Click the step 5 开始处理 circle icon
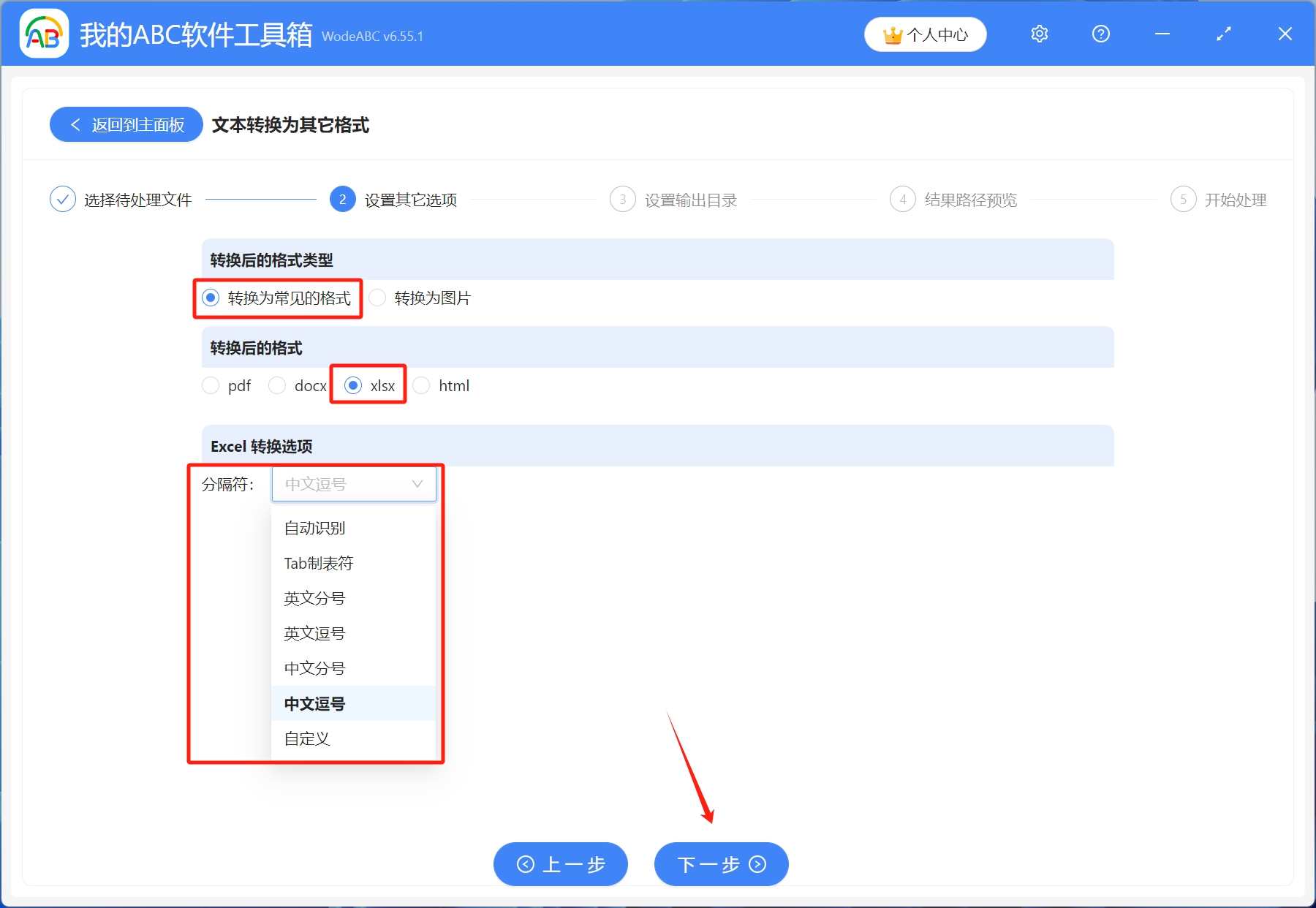Screen dimensions: 1316x908 (1184, 199)
